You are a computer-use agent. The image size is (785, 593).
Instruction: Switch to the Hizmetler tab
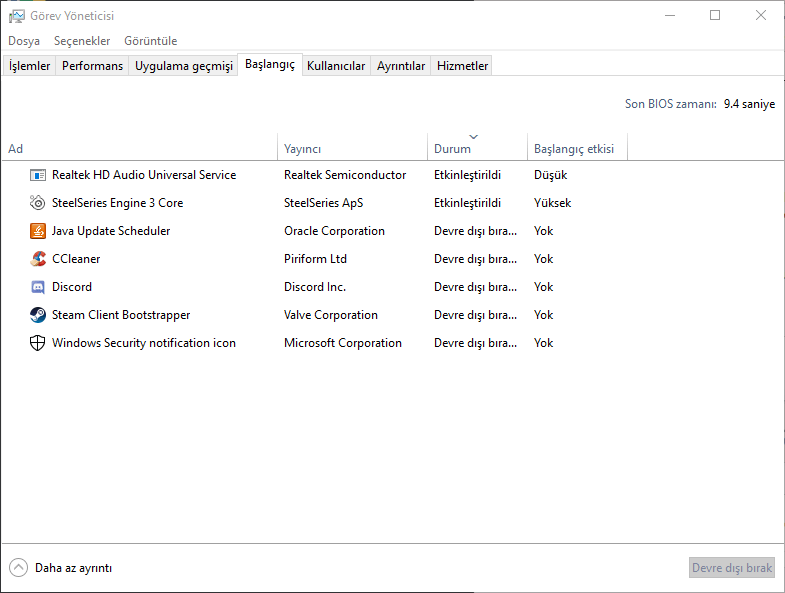click(x=462, y=66)
